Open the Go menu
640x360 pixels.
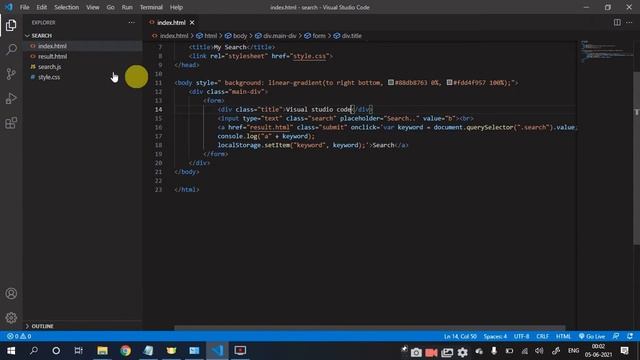pyautogui.click(x=111, y=7)
